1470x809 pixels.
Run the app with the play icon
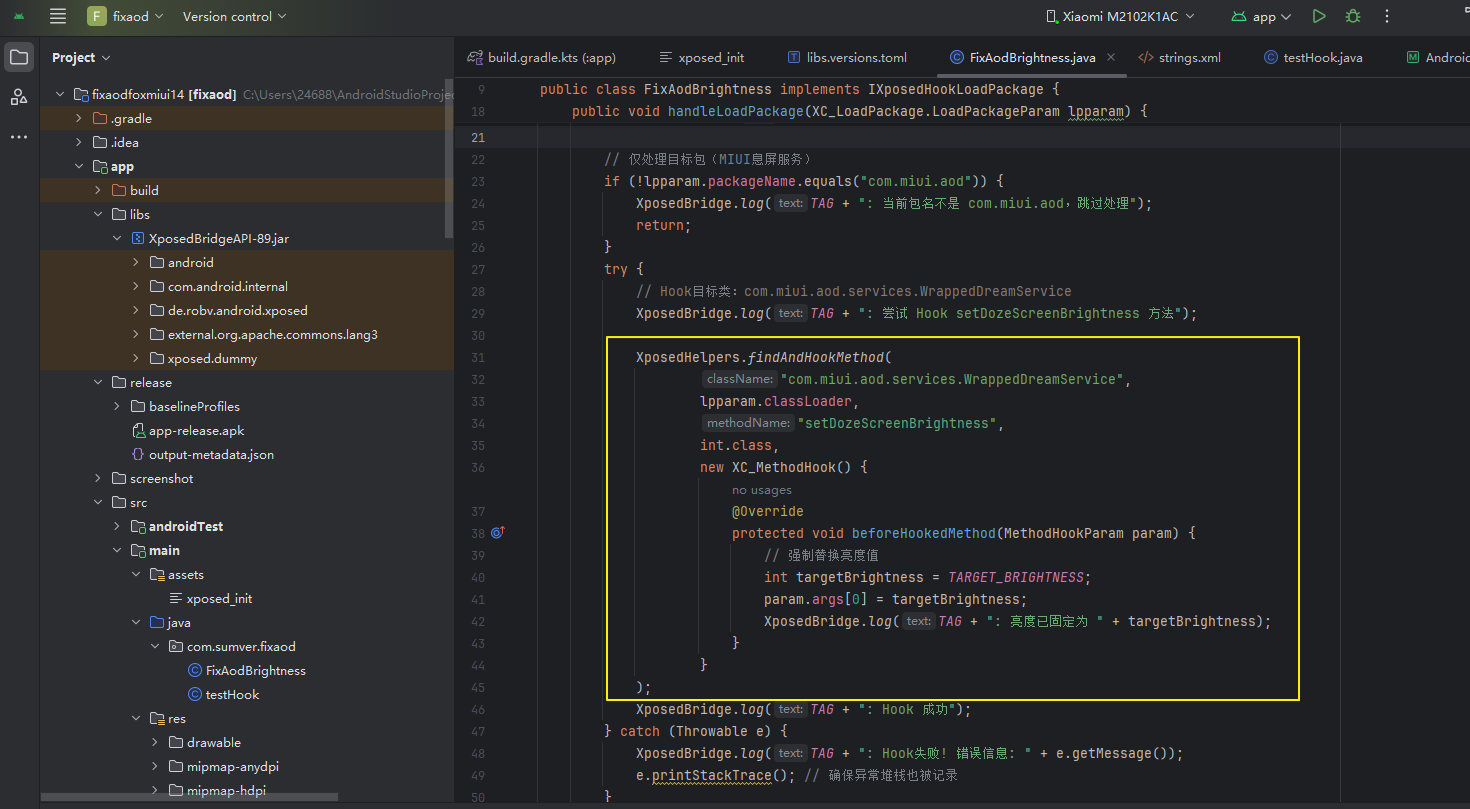[x=1319, y=16]
